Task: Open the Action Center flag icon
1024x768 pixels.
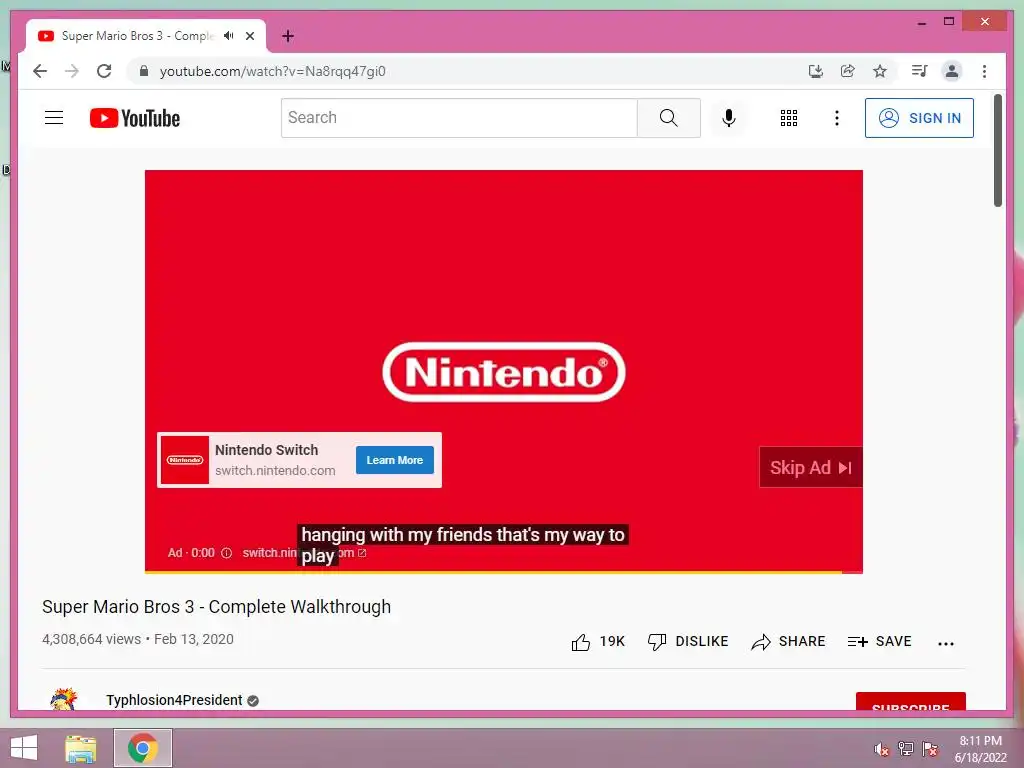Action: coord(930,749)
